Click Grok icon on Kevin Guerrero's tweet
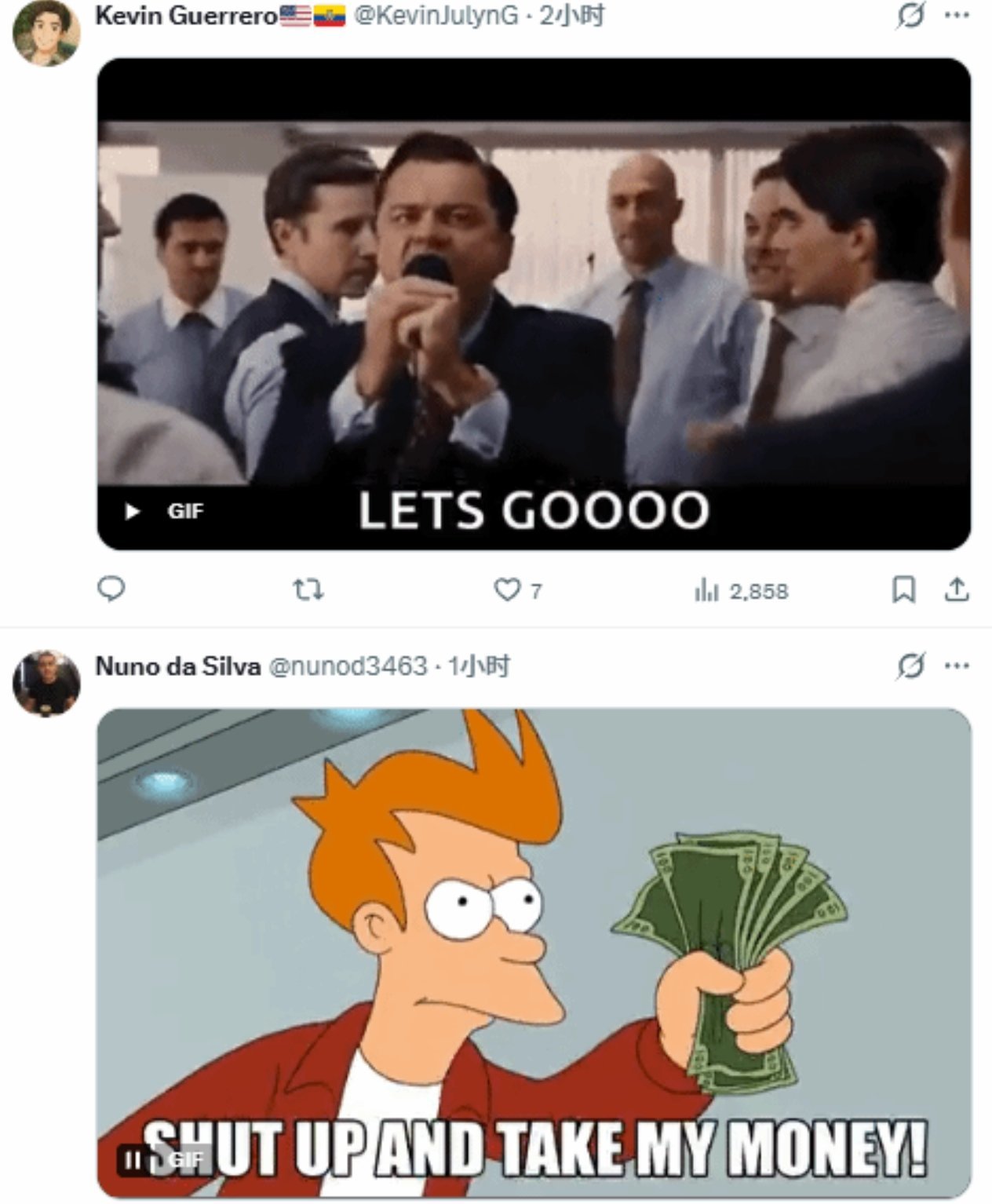 click(x=910, y=14)
